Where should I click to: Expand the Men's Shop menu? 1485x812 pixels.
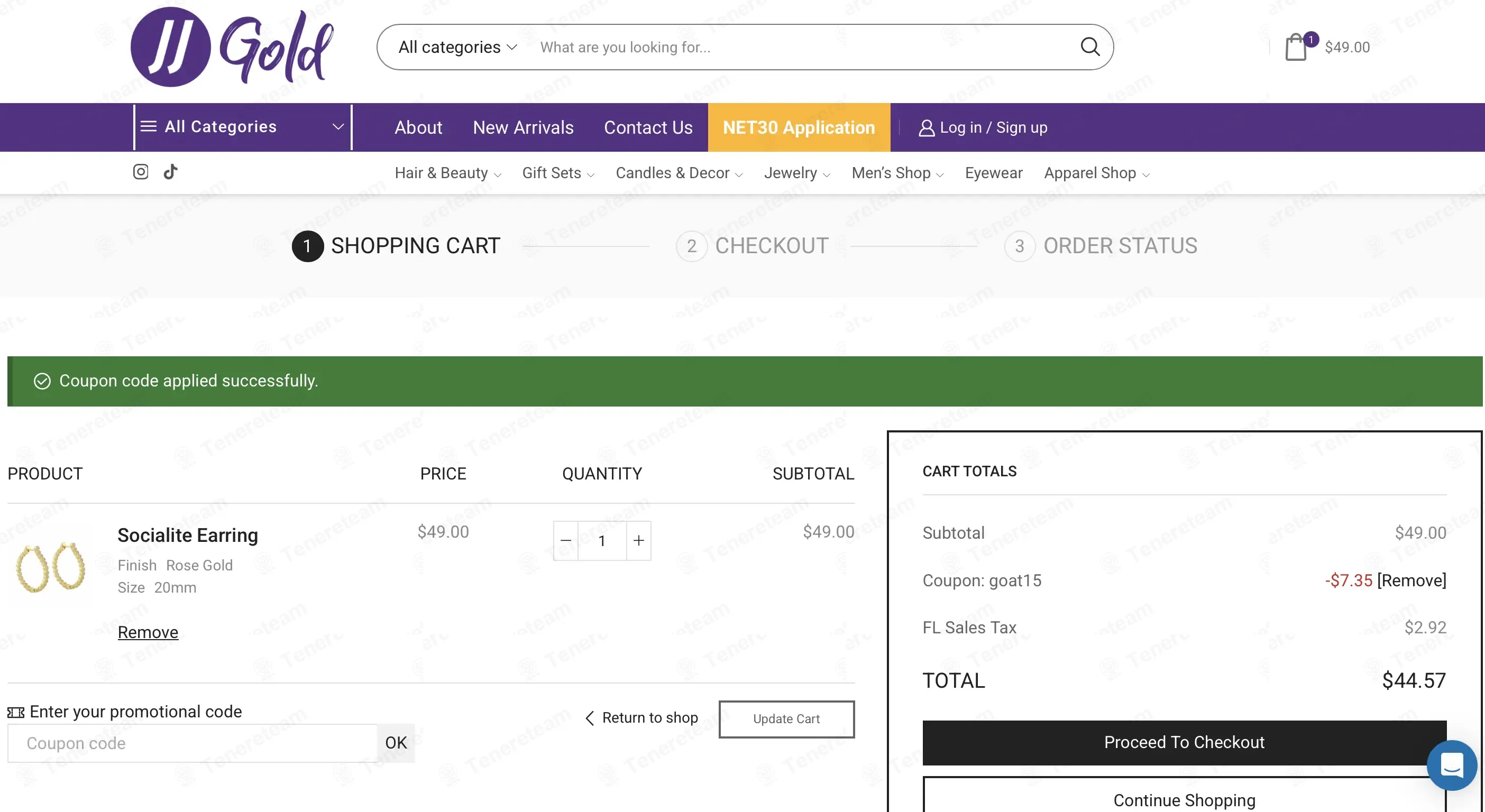897,173
